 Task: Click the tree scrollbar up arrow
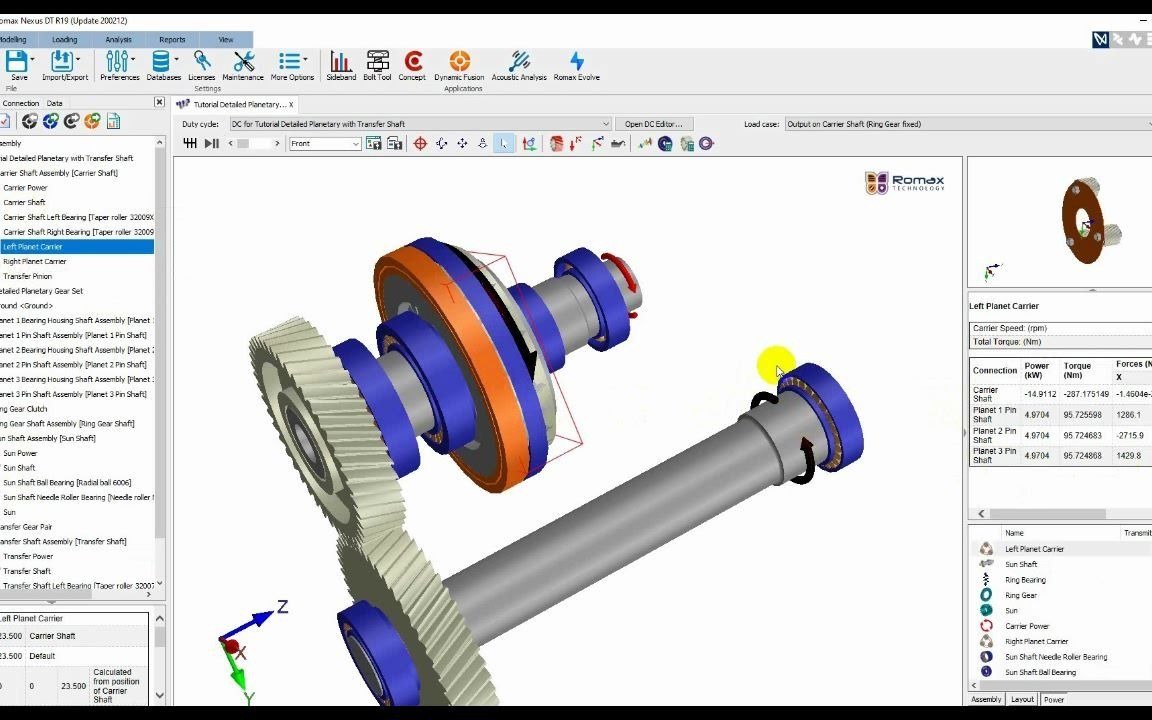159,143
